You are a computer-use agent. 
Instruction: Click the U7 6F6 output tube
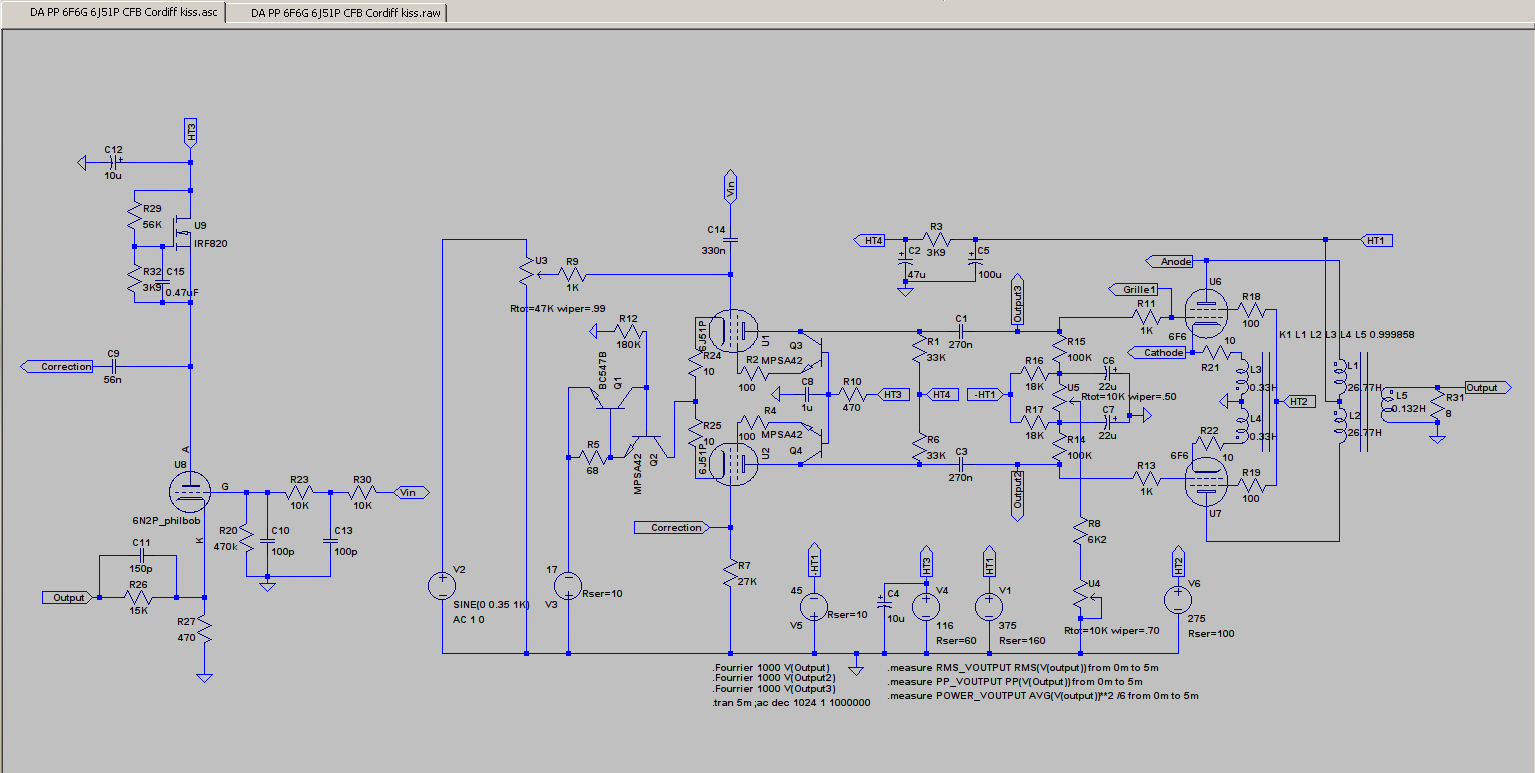1205,481
